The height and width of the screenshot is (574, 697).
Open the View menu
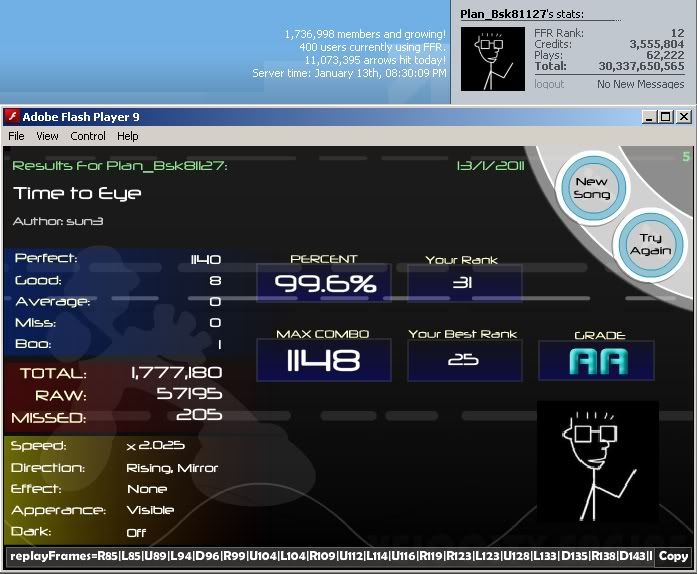click(47, 136)
